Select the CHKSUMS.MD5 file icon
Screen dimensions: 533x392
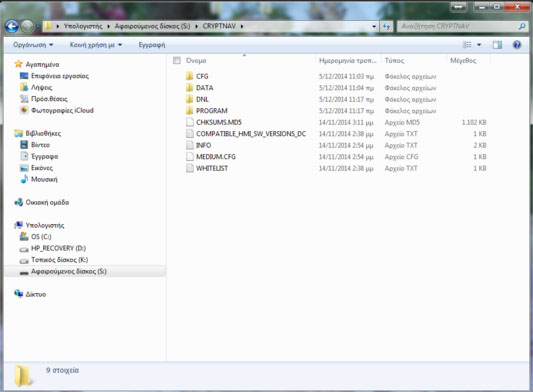190,122
